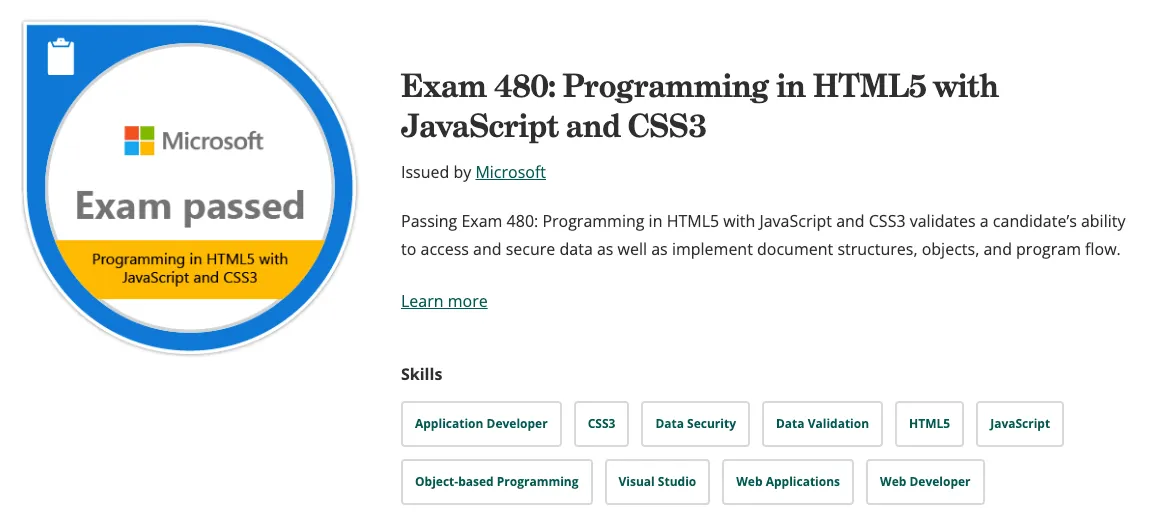Click the clipboard icon on the badge

(61, 57)
